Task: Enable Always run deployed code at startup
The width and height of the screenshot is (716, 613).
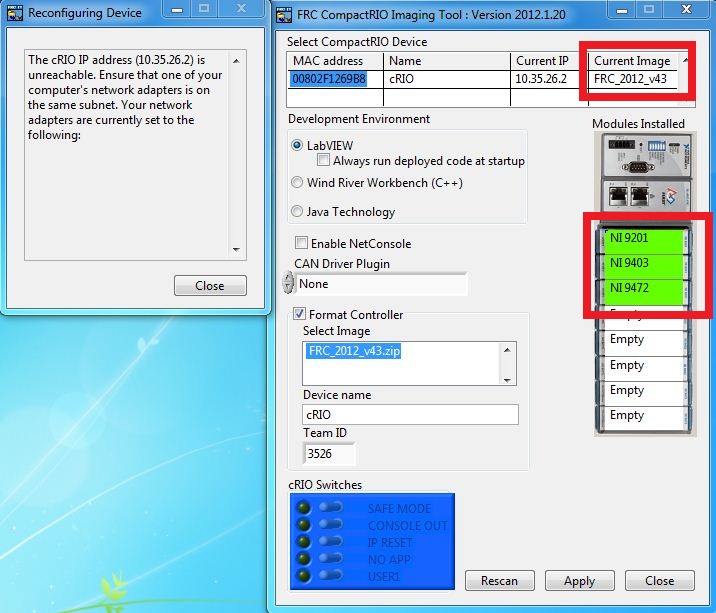Action: coord(323,160)
